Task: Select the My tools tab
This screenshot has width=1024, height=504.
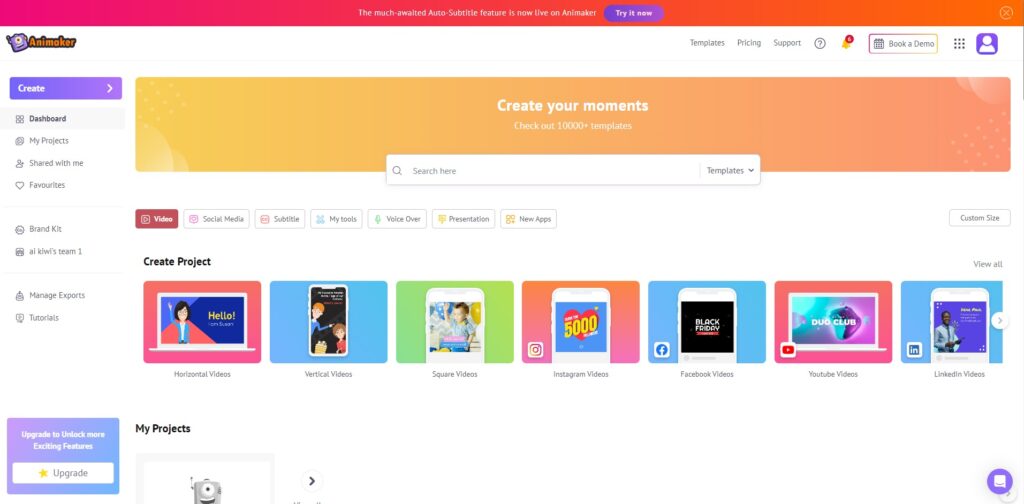Action: [336, 219]
